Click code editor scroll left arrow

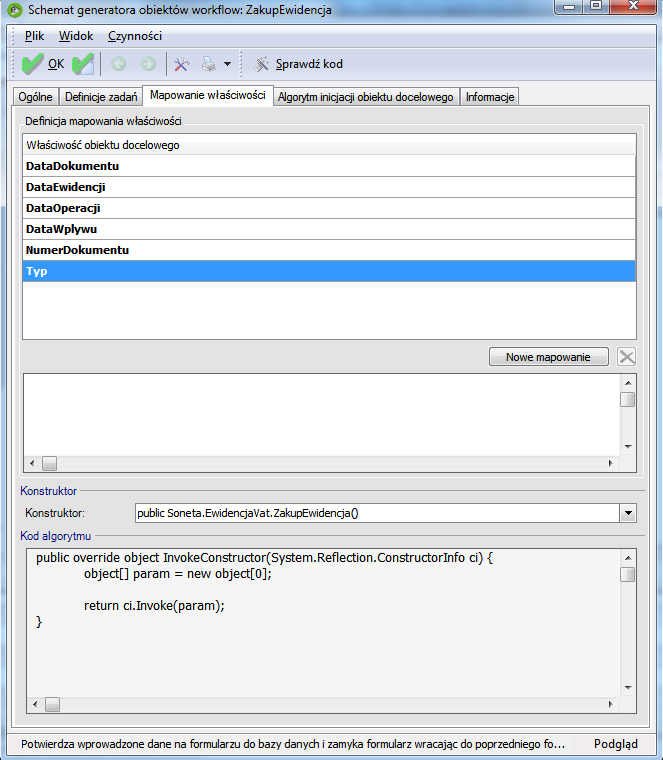35,704
